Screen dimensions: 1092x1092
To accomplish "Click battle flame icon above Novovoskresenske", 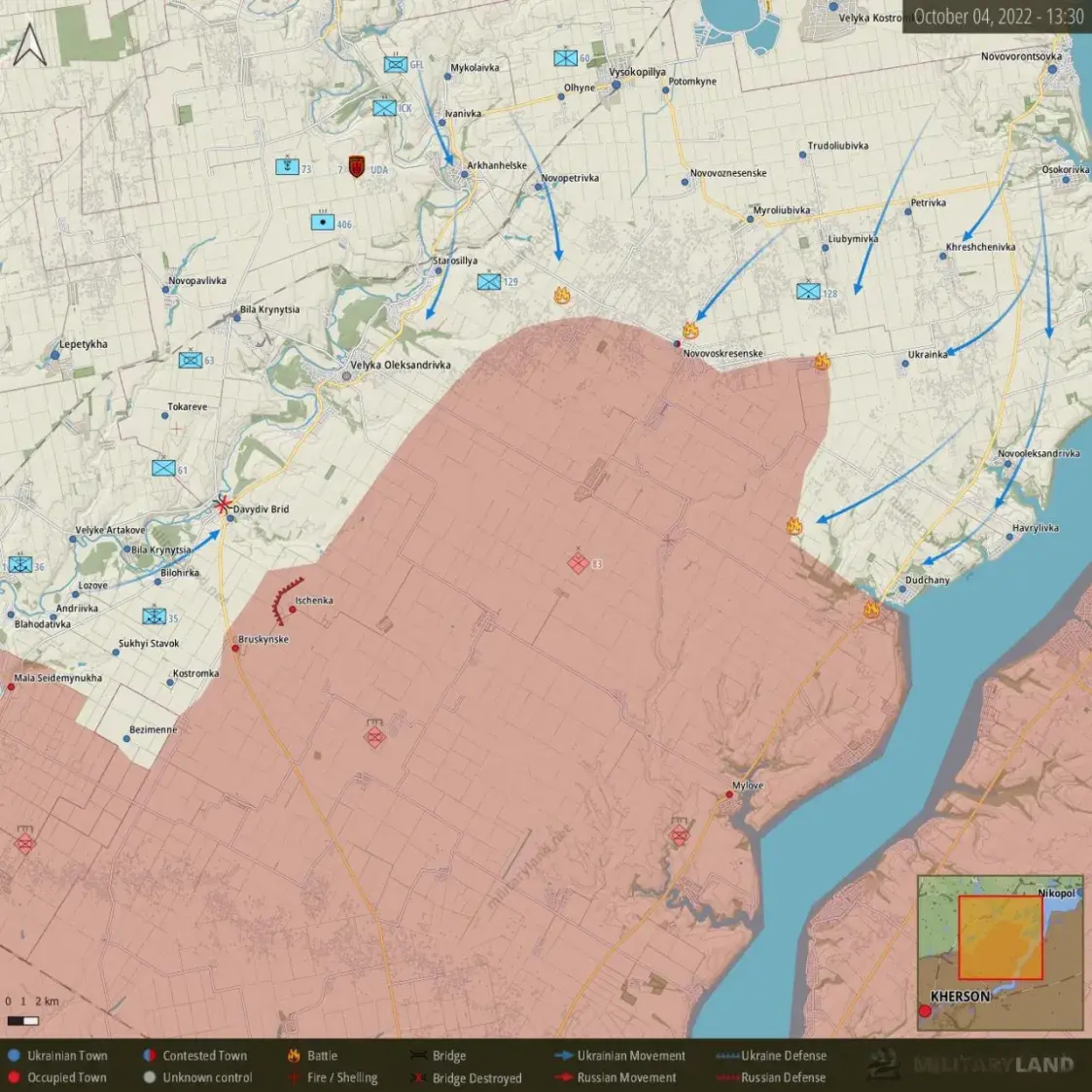I will click(x=690, y=331).
